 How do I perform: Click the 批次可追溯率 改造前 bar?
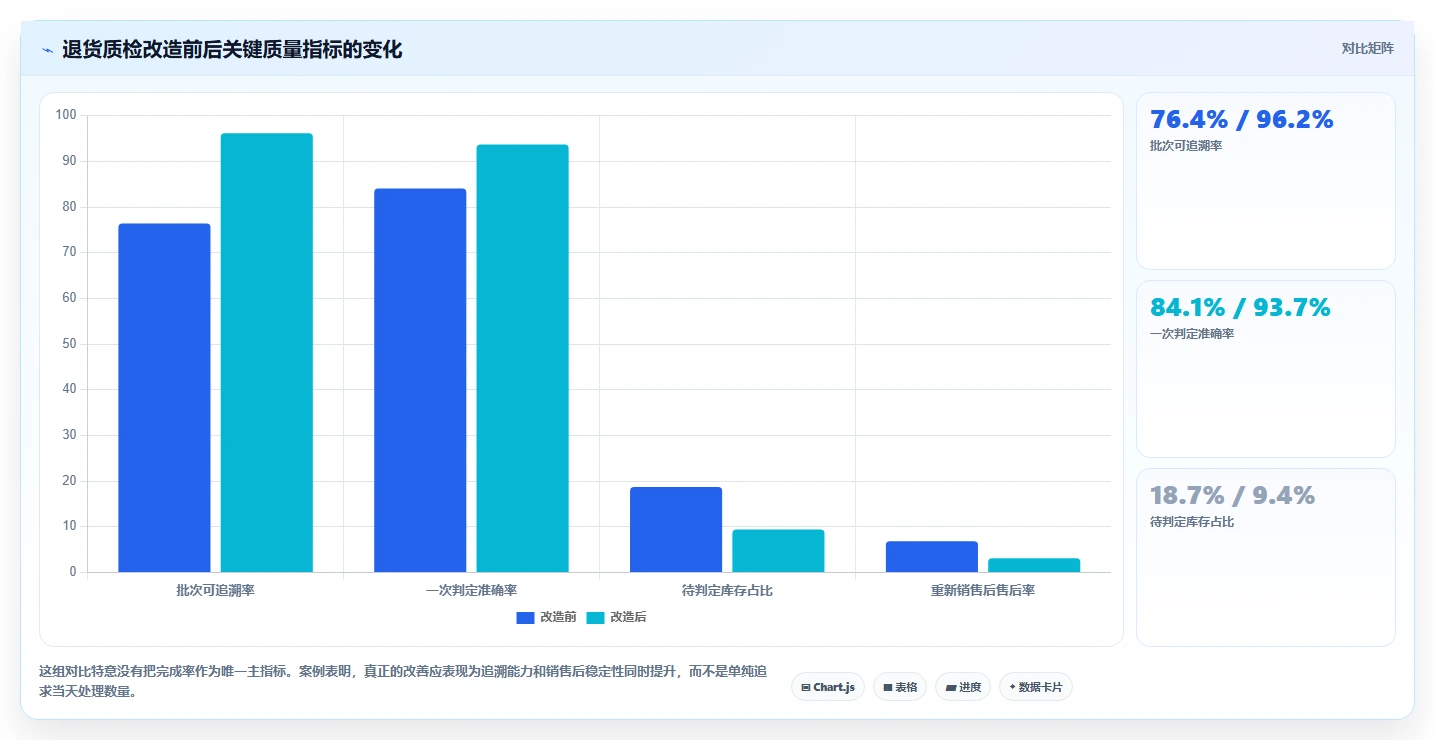point(164,398)
